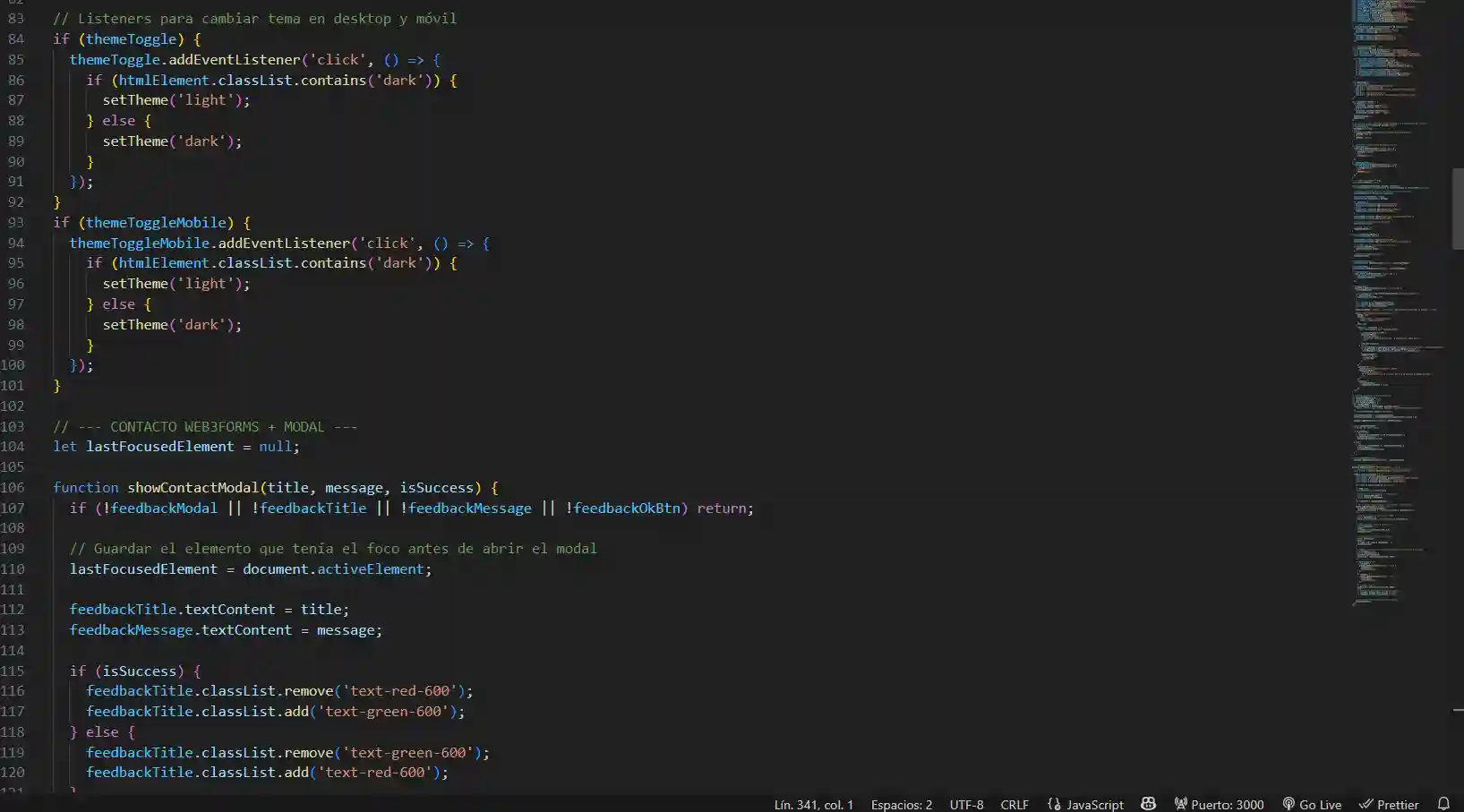Open the notifications bell
The image size is (1464, 812).
click(x=1443, y=804)
